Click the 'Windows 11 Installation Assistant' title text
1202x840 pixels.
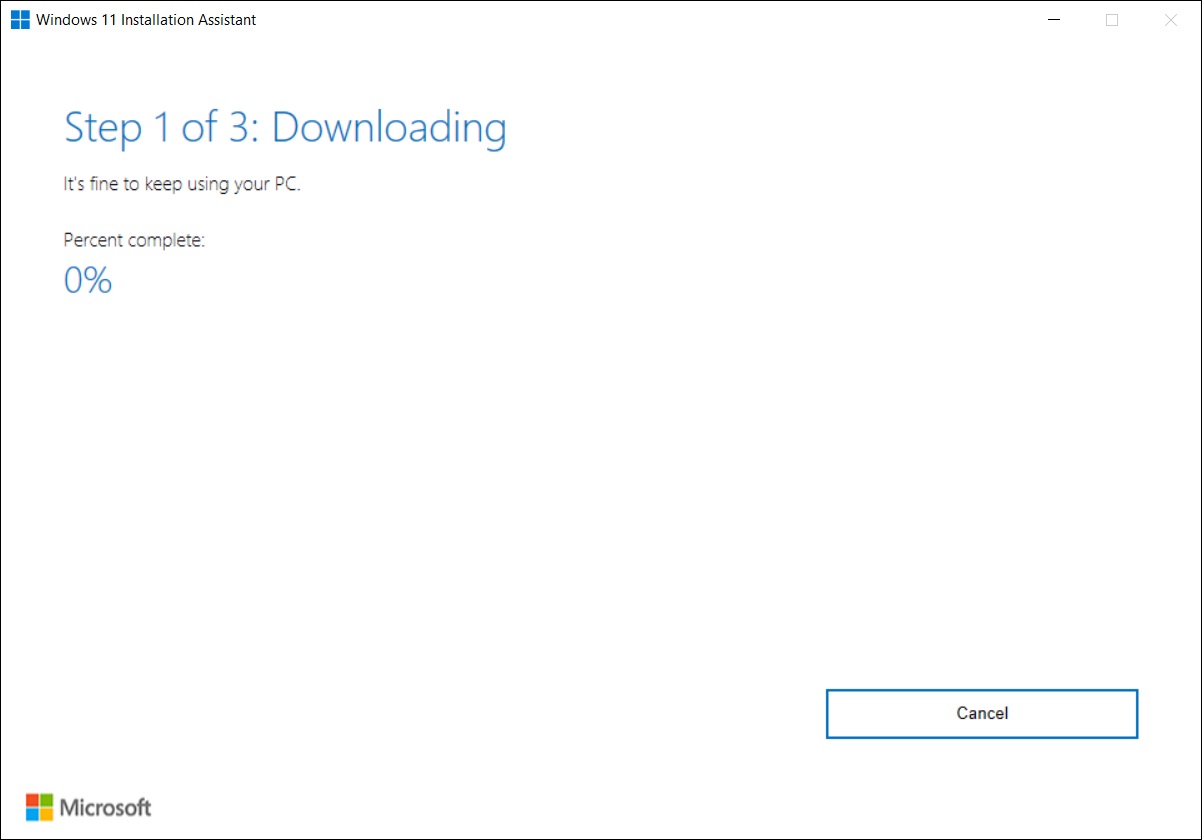146,20
